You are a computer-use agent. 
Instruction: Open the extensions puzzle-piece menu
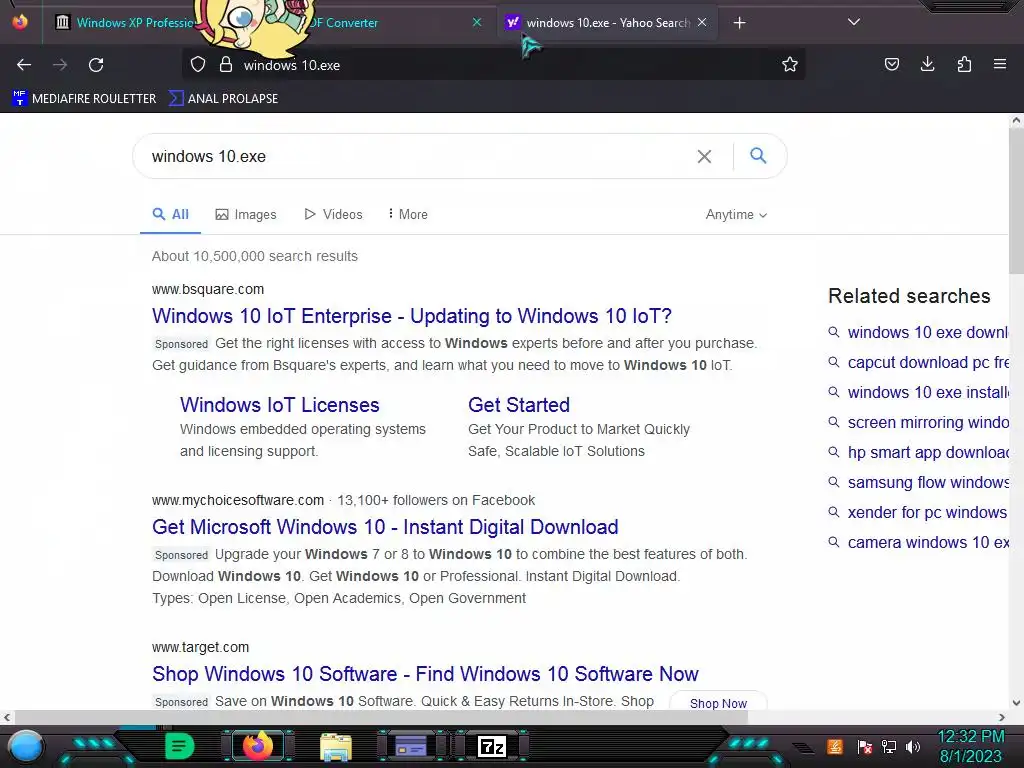pos(964,65)
